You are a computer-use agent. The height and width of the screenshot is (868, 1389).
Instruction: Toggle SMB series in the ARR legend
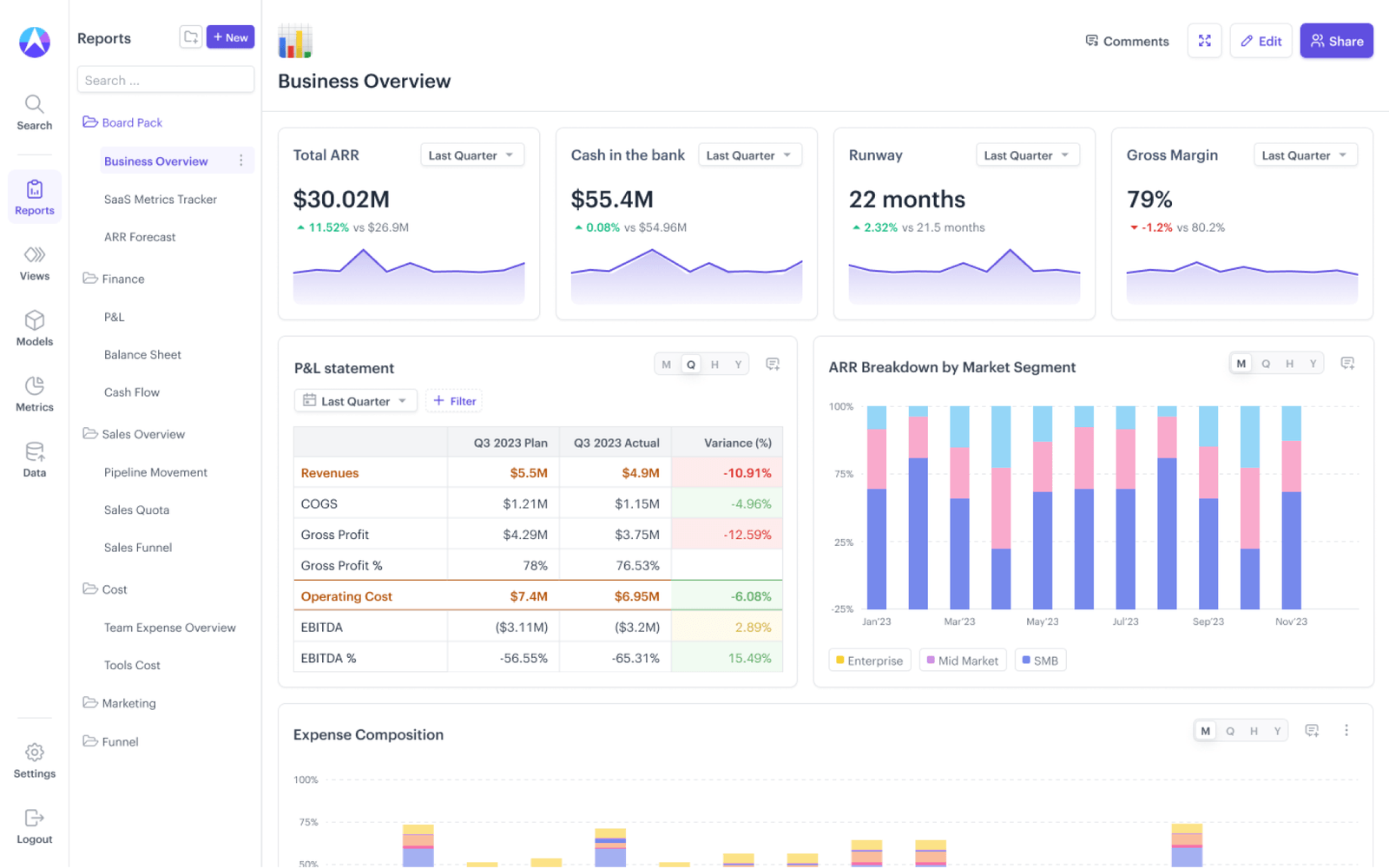1040,660
